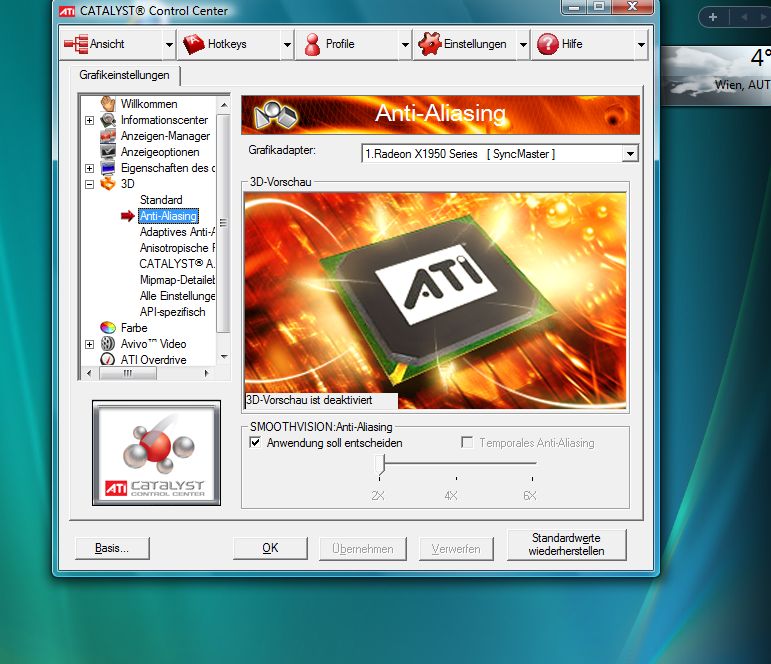Screen dimensions: 771x664
Task: Click the ATI Overdrive gauge icon
Action: [108, 360]
